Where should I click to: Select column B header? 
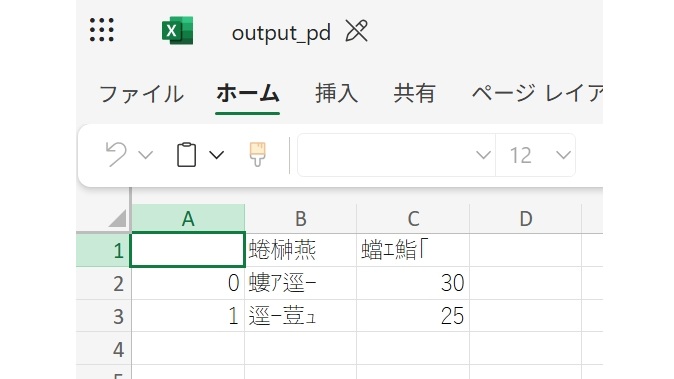point(300,219)
